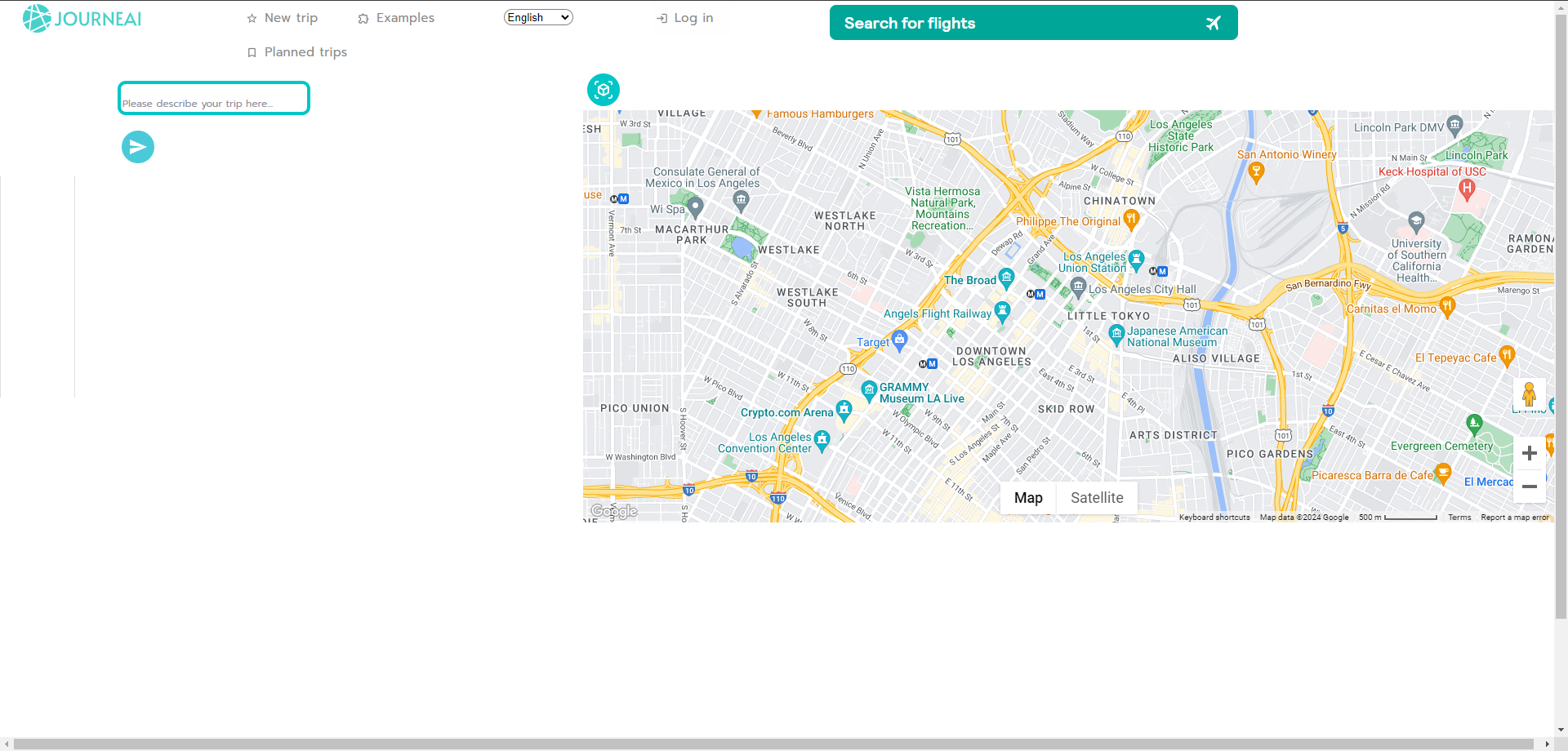The width and height of the screenshot is (1568, 751).
Task: Click the Crypto.com Arena map pin
Action: coord(844,409)
